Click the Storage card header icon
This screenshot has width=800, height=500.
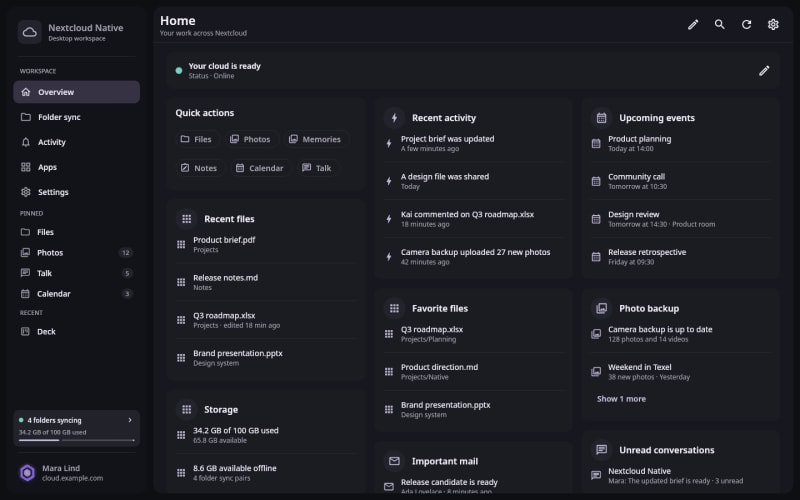(187, 409)
